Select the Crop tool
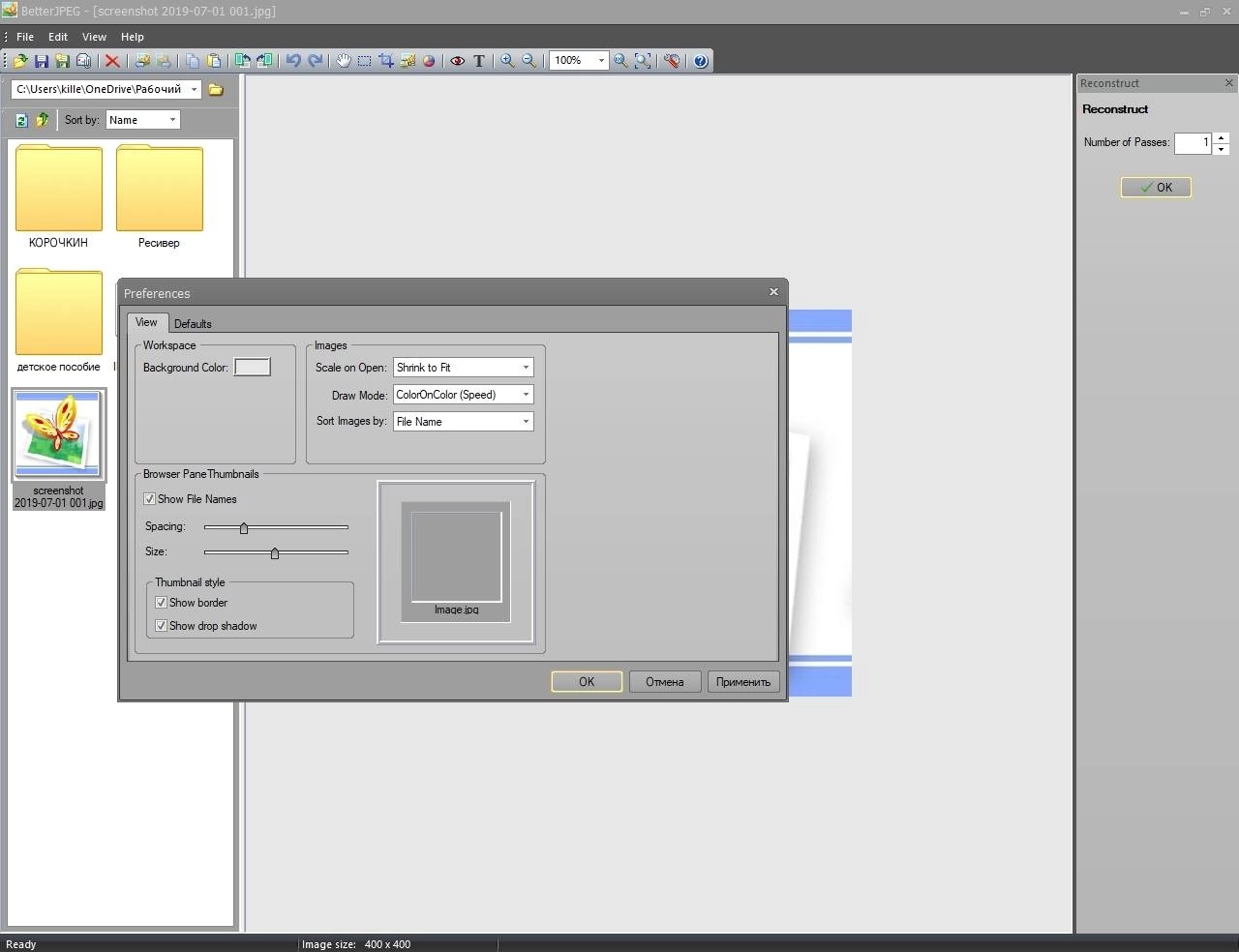1239x952 pixels. (x=386, y=61)
